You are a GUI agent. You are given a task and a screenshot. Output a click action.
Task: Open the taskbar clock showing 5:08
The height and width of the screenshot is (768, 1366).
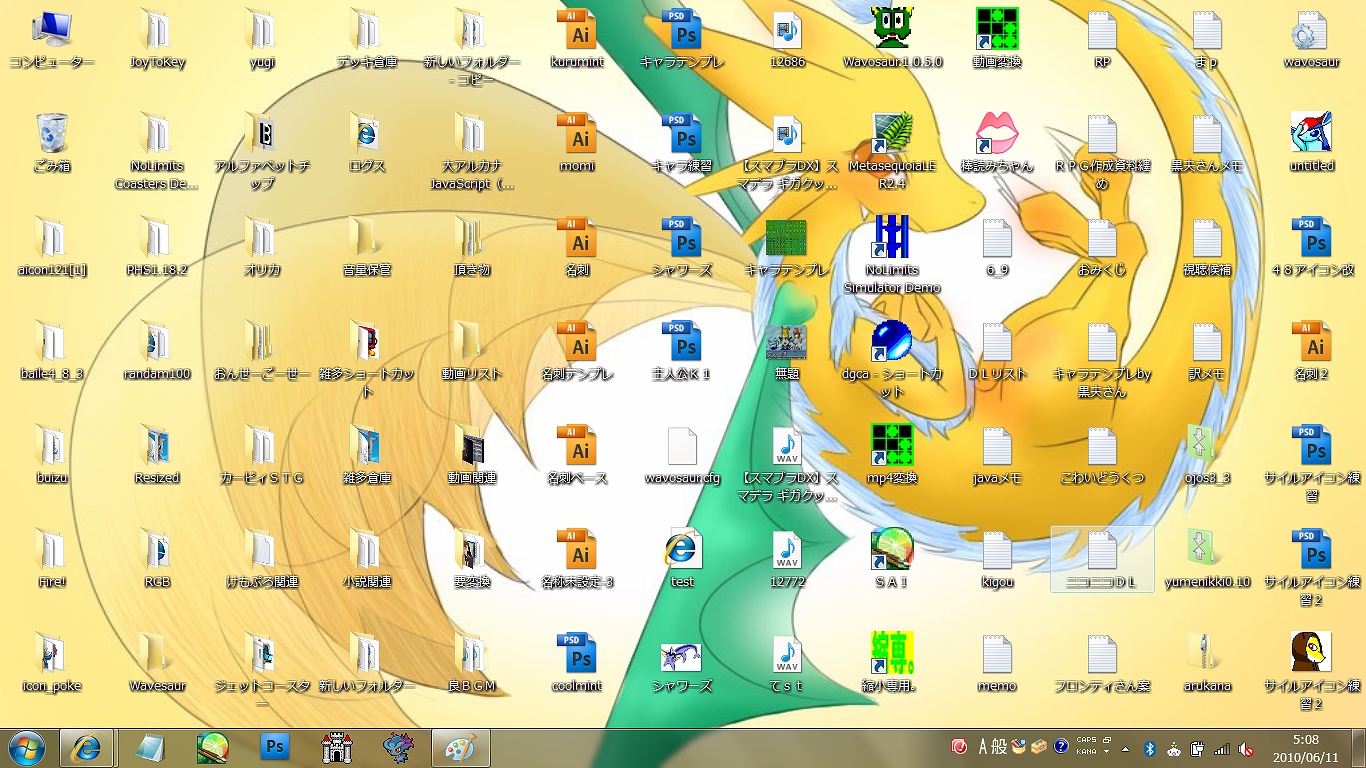1304,747
